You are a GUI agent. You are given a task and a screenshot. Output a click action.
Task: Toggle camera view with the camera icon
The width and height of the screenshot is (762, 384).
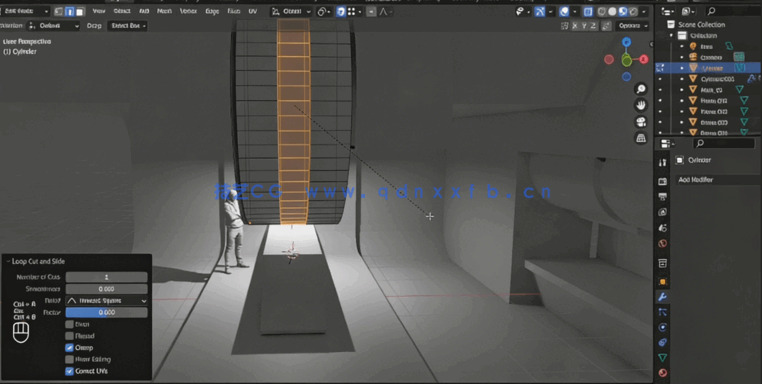click(x=641, y=122)
